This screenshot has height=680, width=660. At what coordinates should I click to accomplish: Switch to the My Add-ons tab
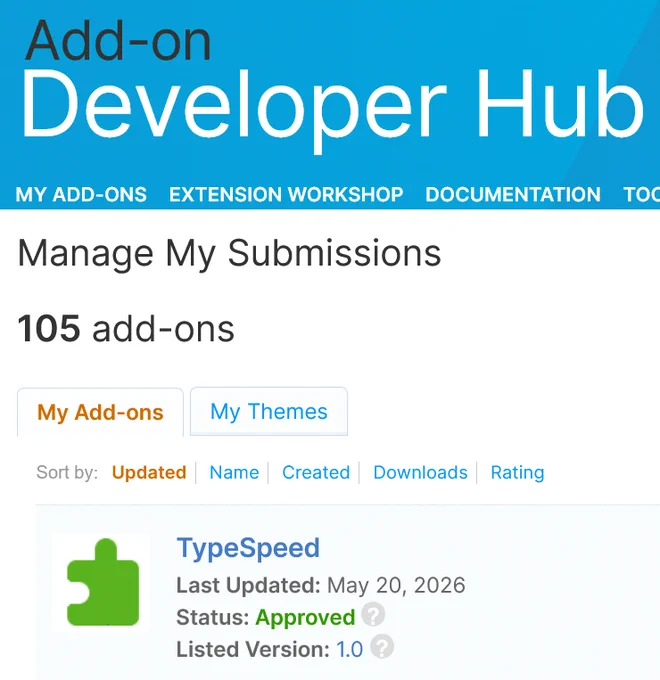(x=100, y=412)
